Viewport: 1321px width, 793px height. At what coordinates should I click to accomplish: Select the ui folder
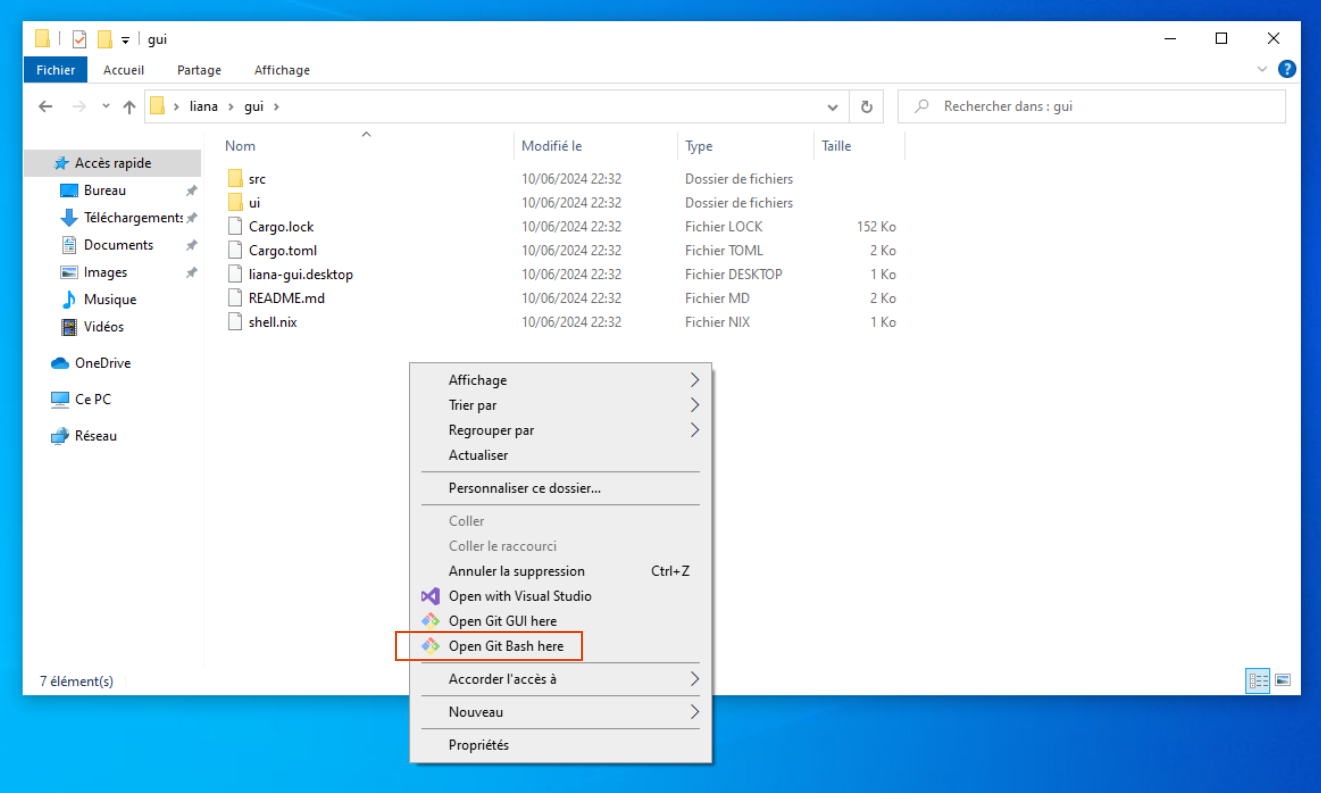coord(254,203)
